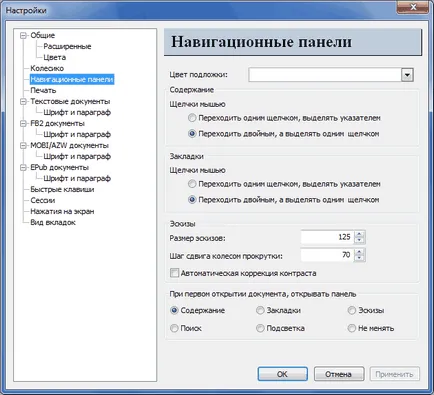Select MOBI/AZW документы in the tree
Image resolution: width=434 pixels, height=395 pixels.
coord(69,145)
